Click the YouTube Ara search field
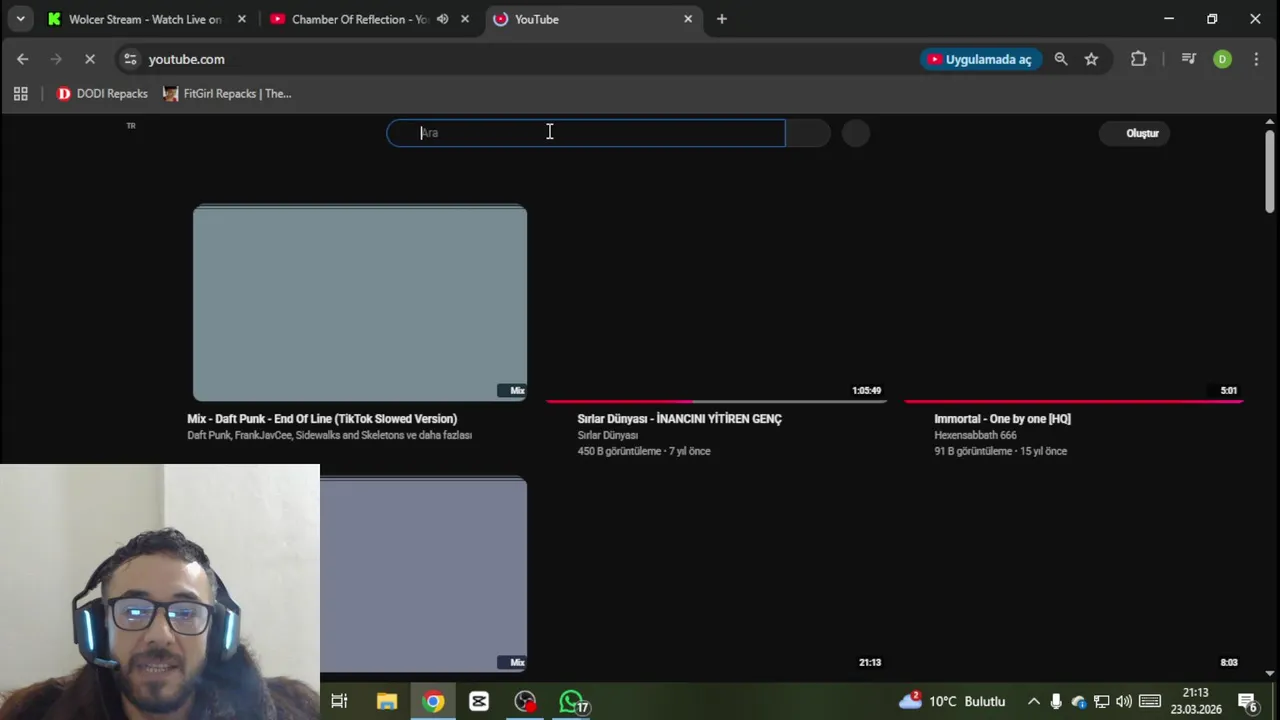 point(586,133)
